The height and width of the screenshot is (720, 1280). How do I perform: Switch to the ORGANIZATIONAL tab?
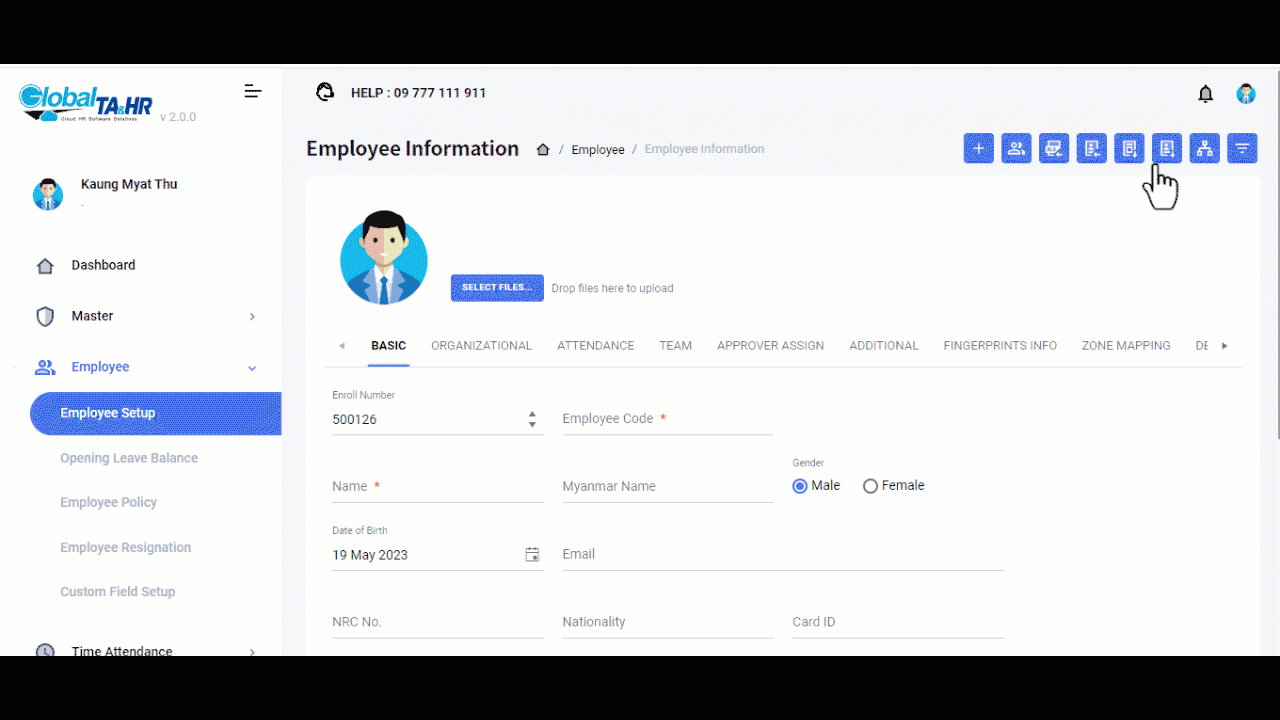pyautogui.click(x=481, y=346)
